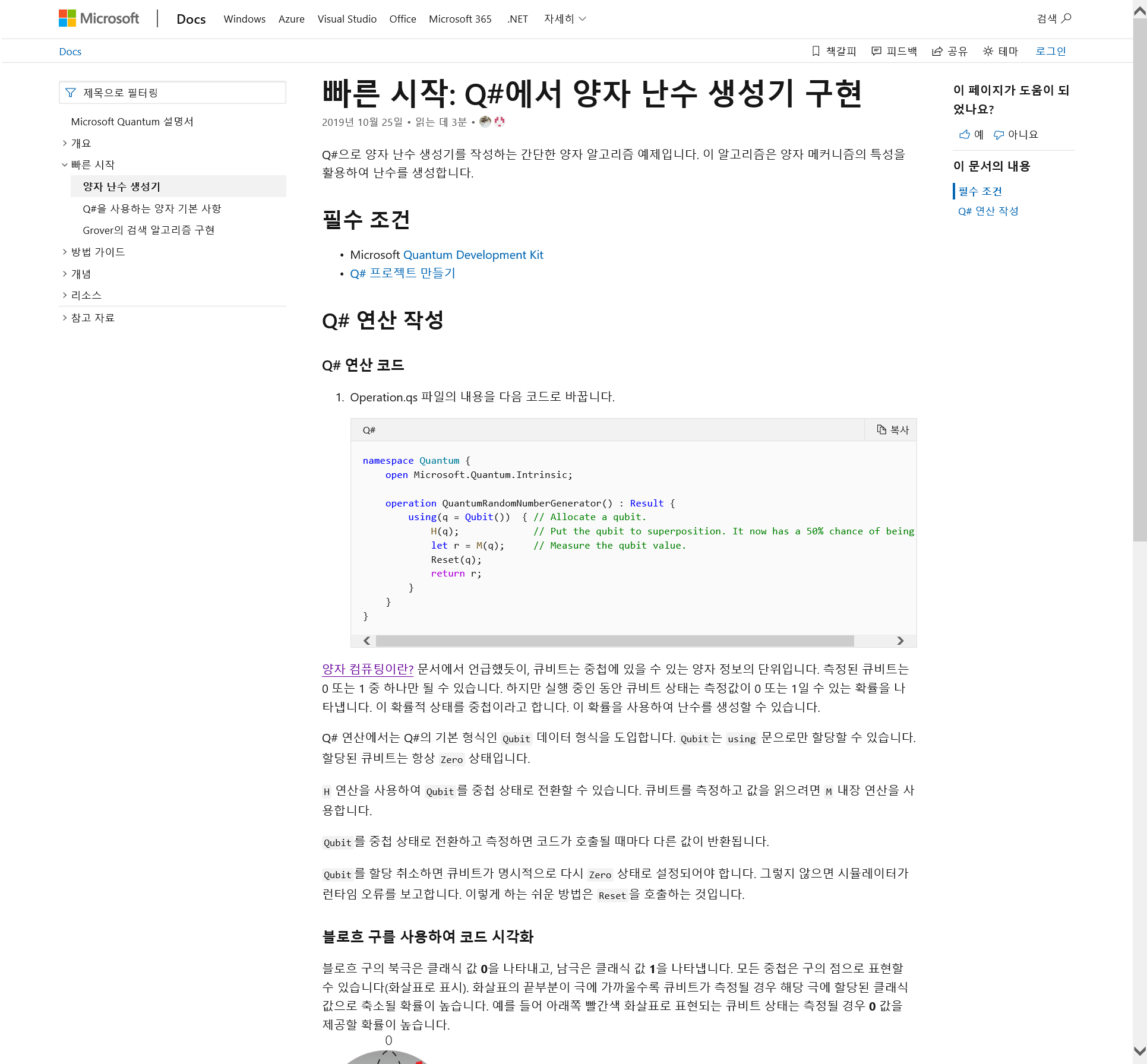The image size is (1147, 1064).
Task: Copy code with the 복사 button
Action: click(892, 430)
